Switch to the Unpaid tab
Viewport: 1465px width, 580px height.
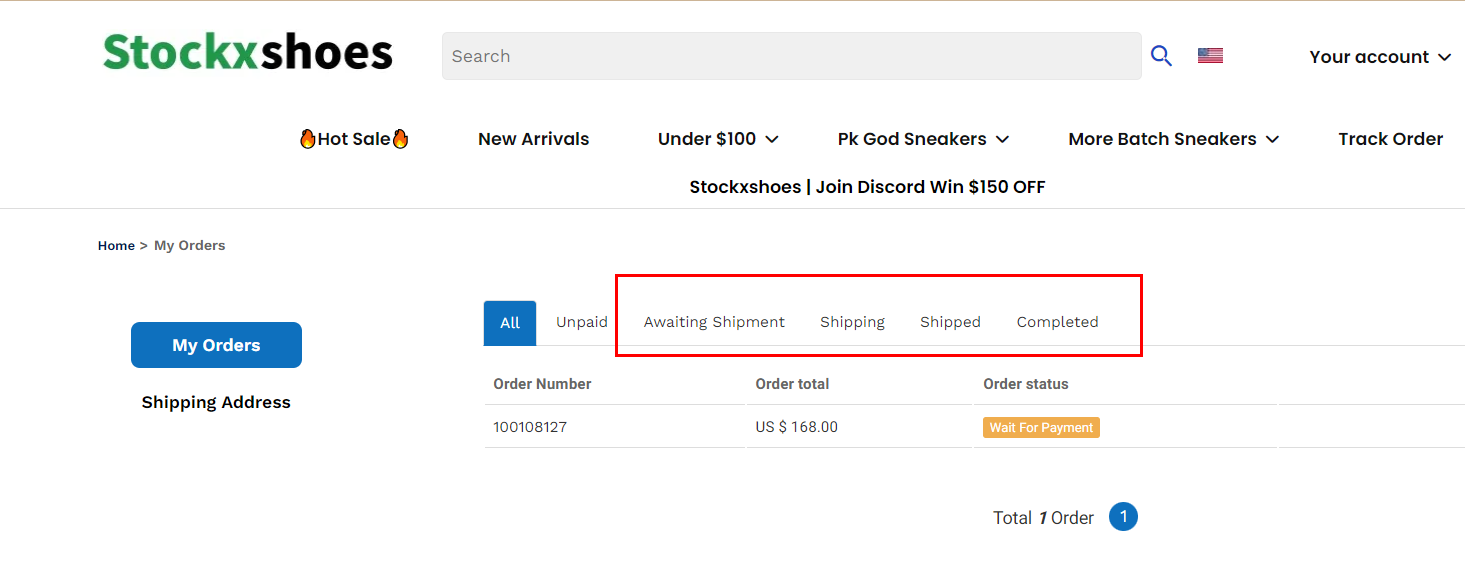click(x=582, y=322)
